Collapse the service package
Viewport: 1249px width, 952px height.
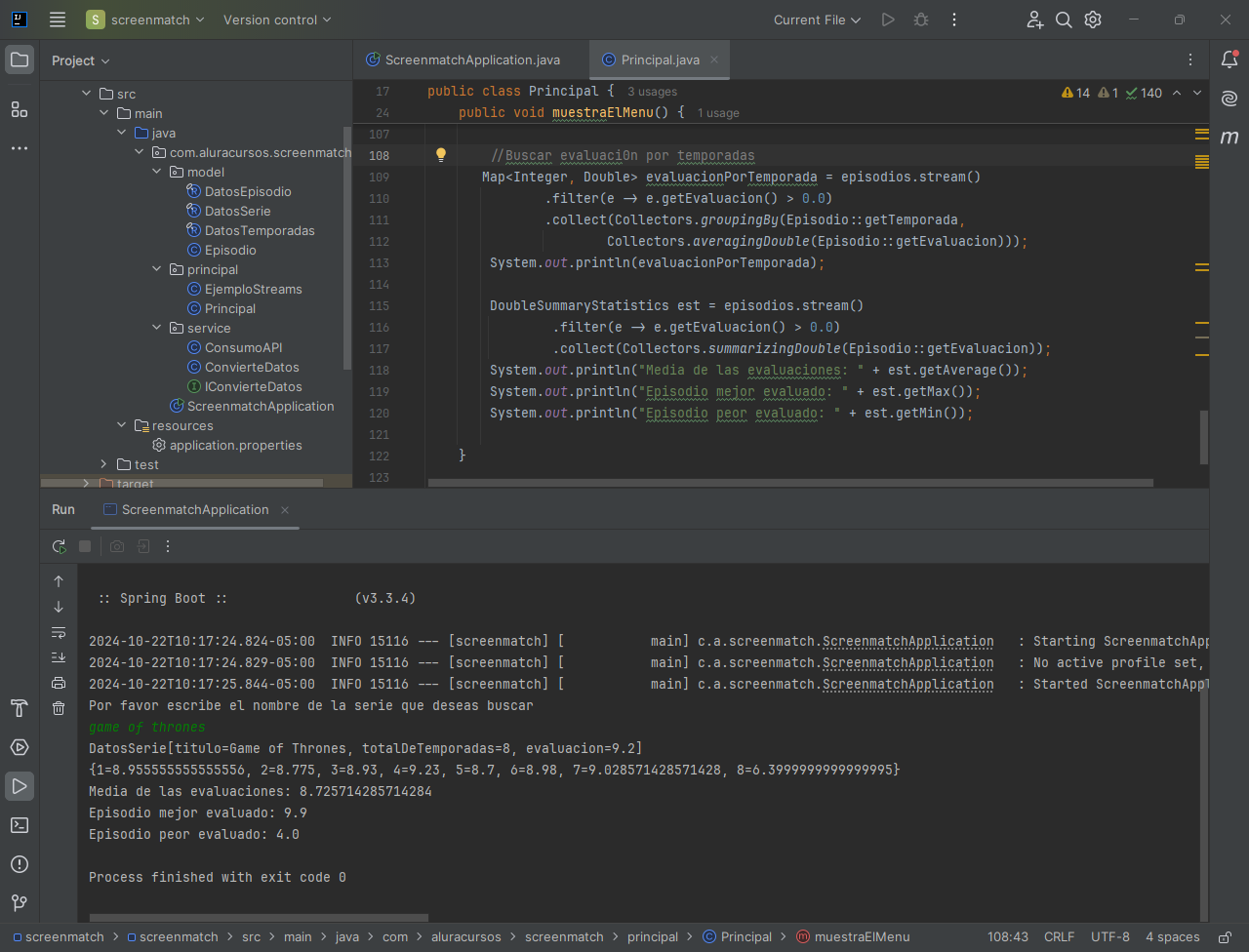[156, 328]
